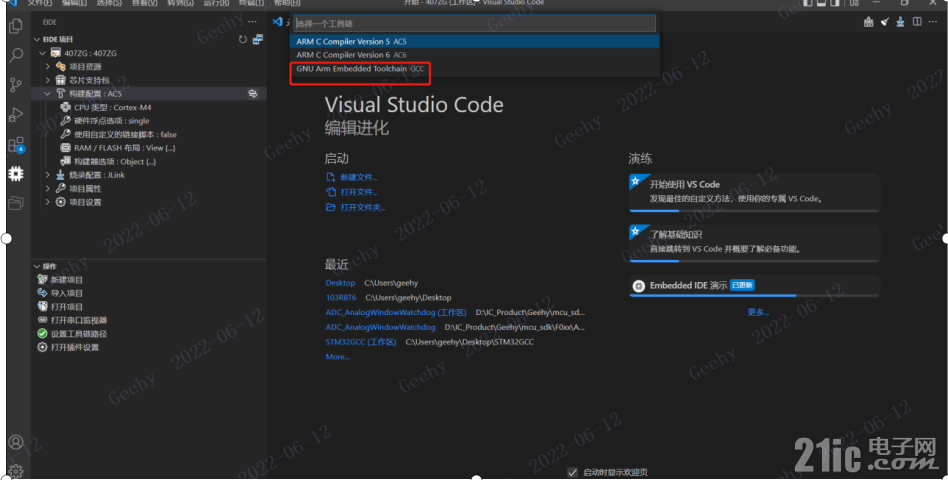Select CPU 类型 : Cortex-M4 item
Viewport: 948px width, 480px height.
112,108
